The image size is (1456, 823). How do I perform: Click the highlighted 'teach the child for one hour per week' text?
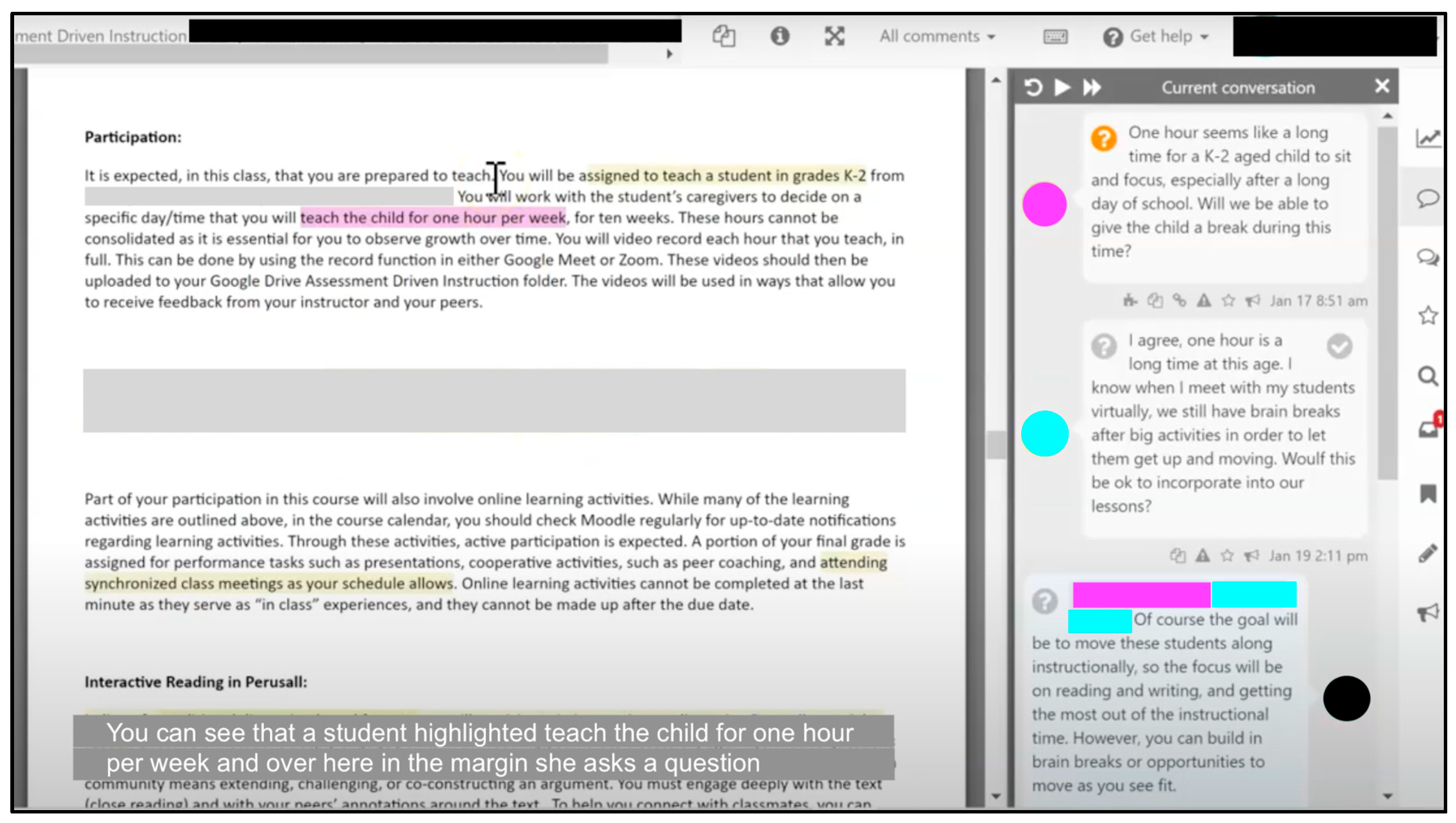(x=432, y=217)
